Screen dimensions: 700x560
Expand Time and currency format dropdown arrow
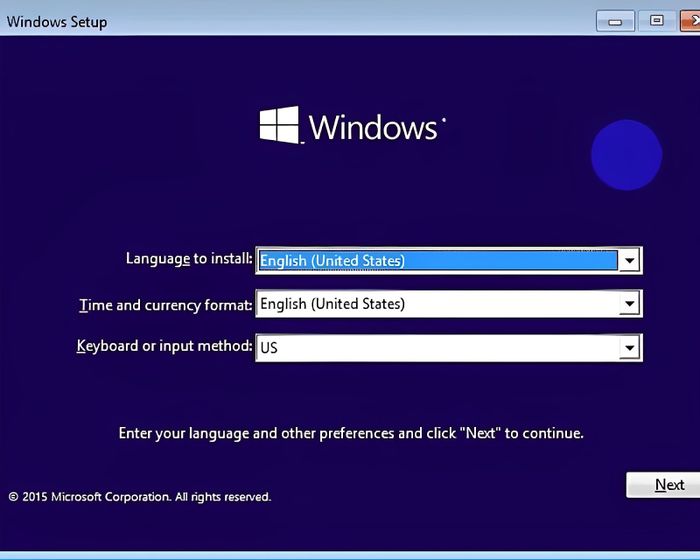coord(629,304)
